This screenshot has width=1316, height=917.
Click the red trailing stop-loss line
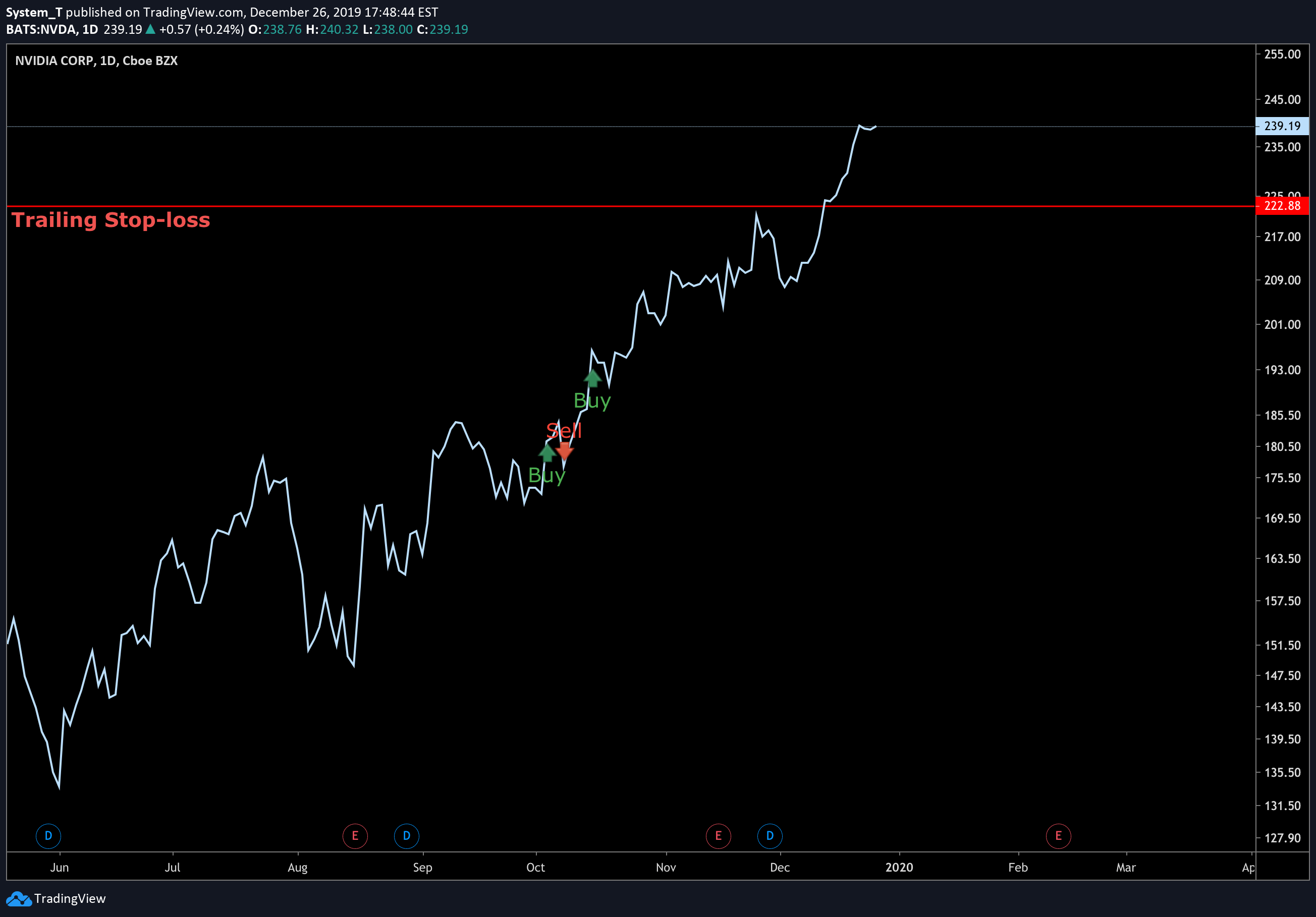630,206
